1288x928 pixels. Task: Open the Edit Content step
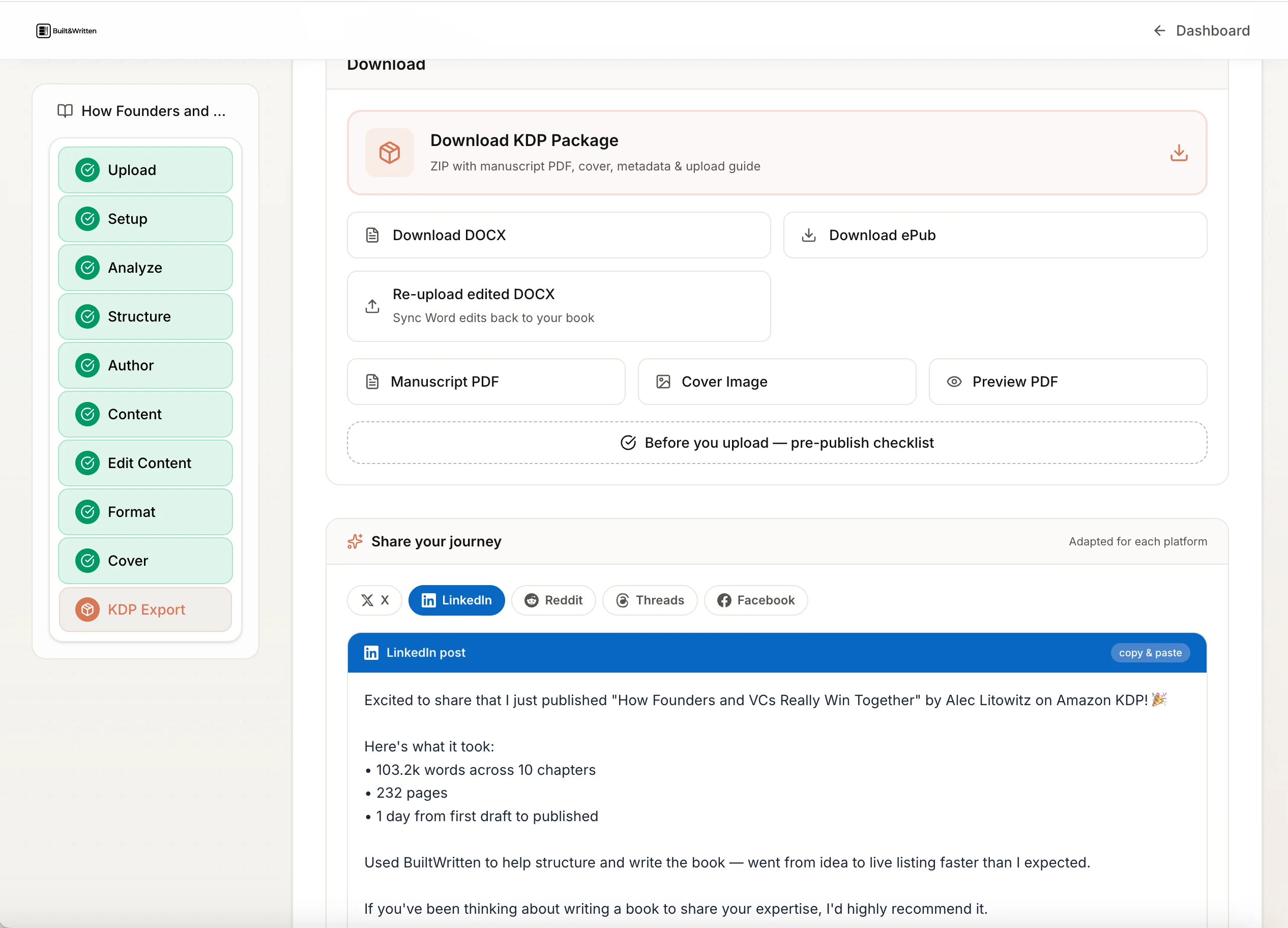tap(145, 463)
